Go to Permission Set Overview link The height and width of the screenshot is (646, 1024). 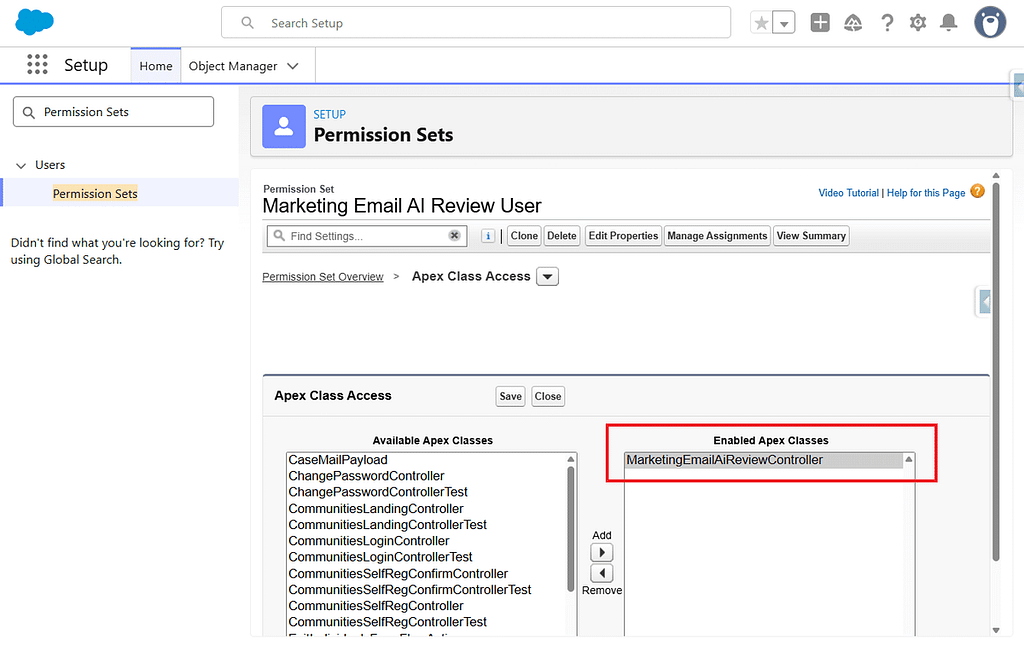323,277
